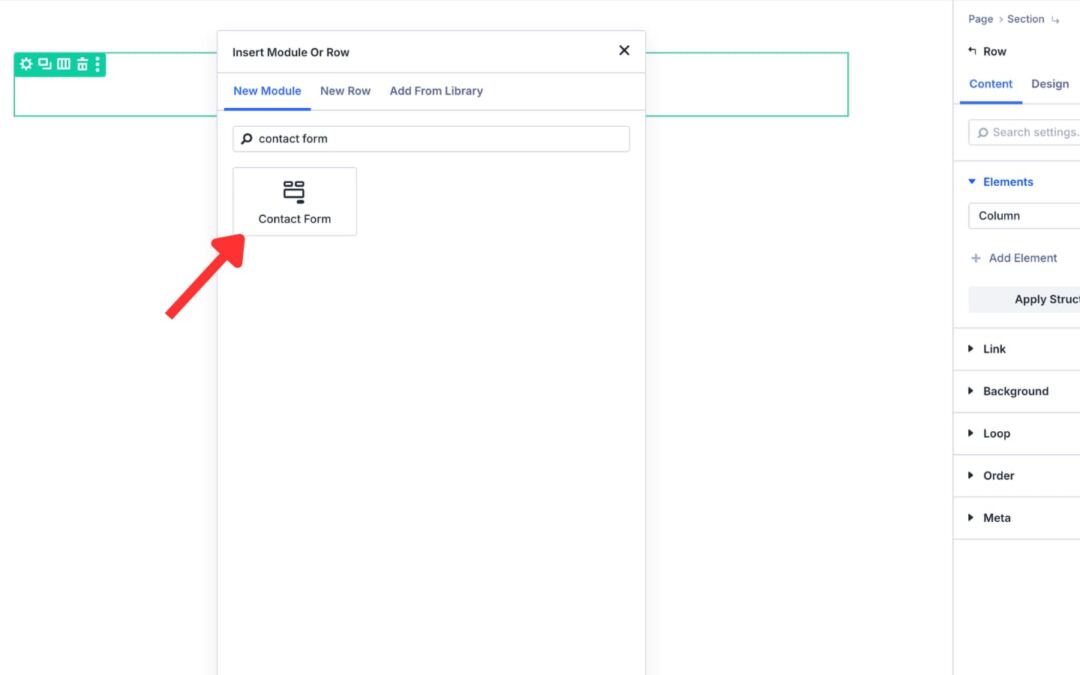
Task: Open the Add From Library tab
Action: 436,91
